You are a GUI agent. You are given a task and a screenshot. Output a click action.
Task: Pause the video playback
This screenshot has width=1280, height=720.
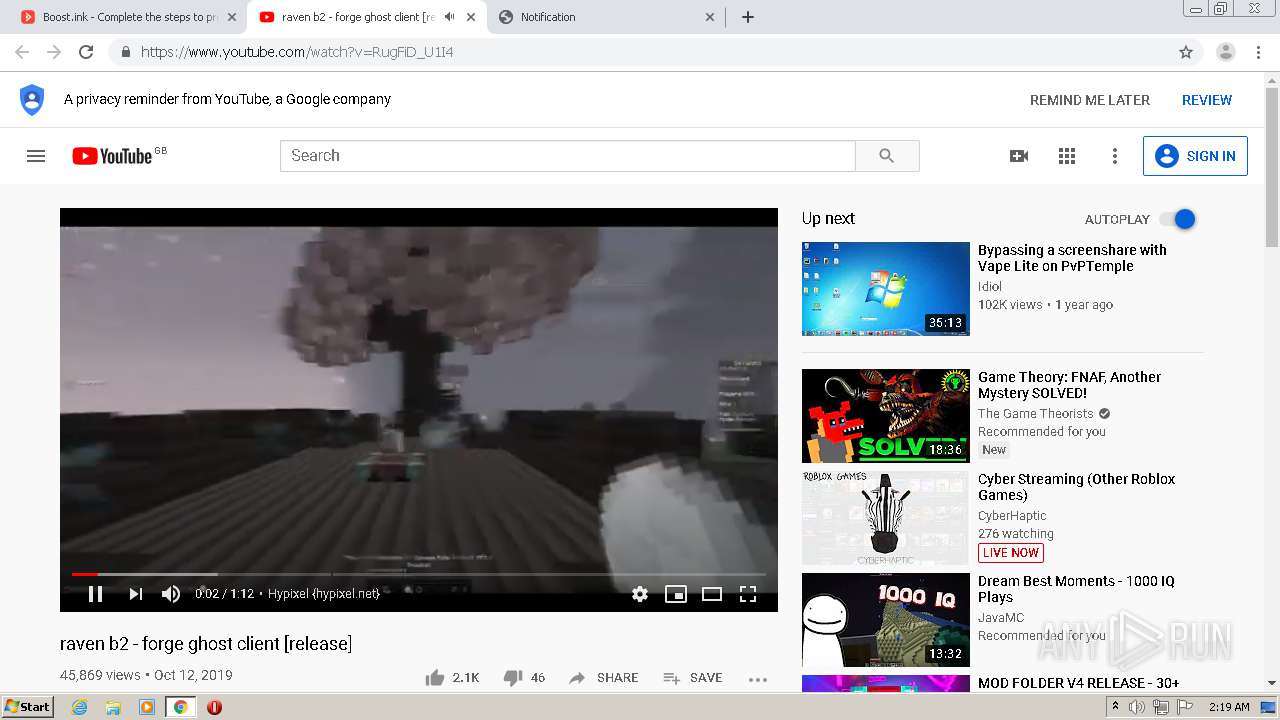tap(96, 594)
